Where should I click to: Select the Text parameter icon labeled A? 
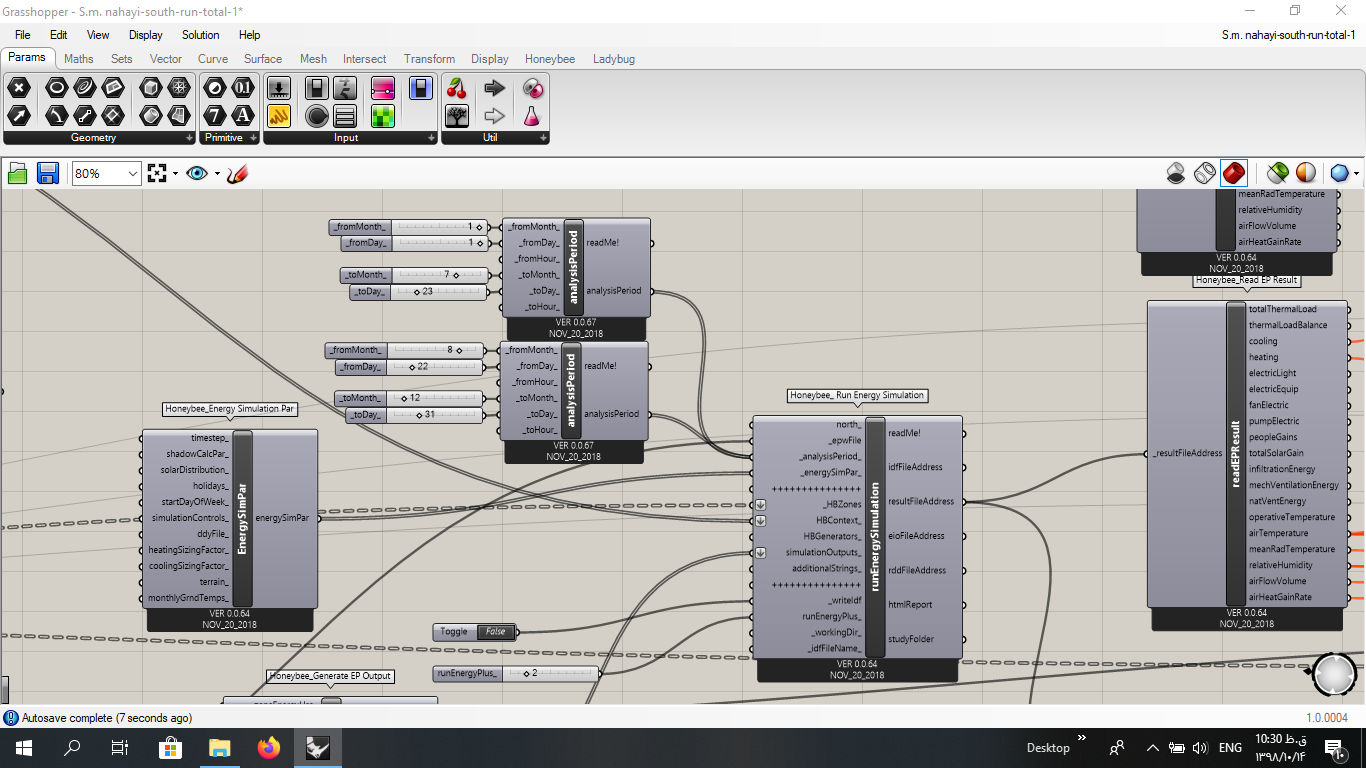pyautogui.click(x=243, y=116)
